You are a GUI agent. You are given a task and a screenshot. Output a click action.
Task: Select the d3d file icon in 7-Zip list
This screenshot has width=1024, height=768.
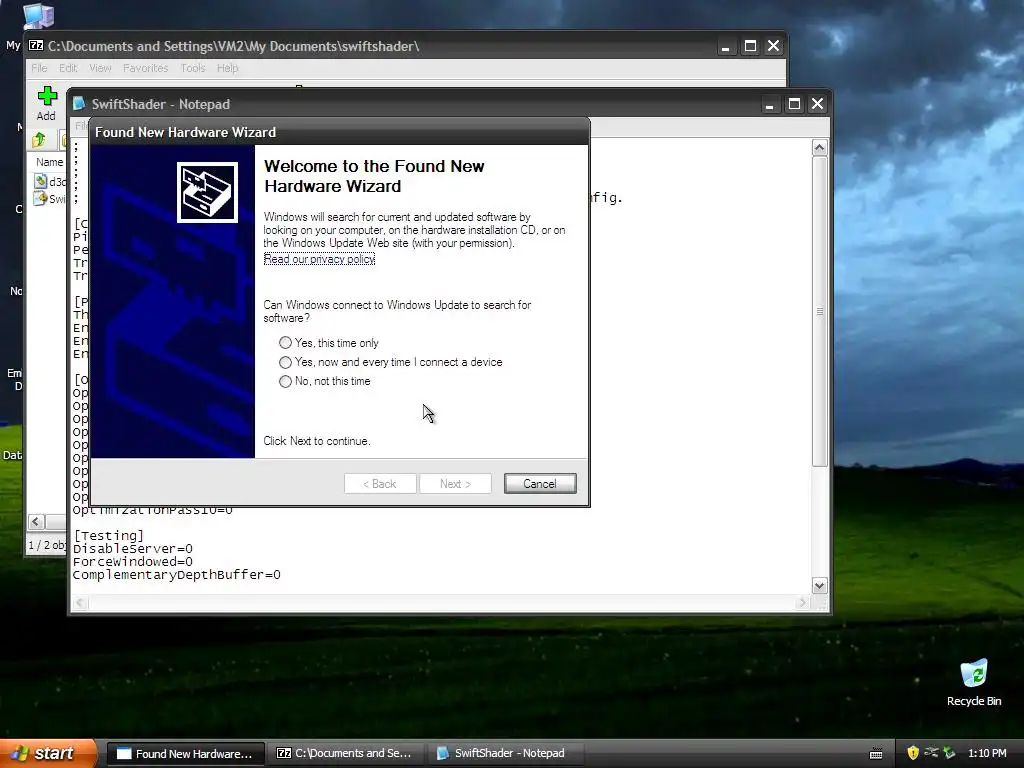click(x=40, y=182)
